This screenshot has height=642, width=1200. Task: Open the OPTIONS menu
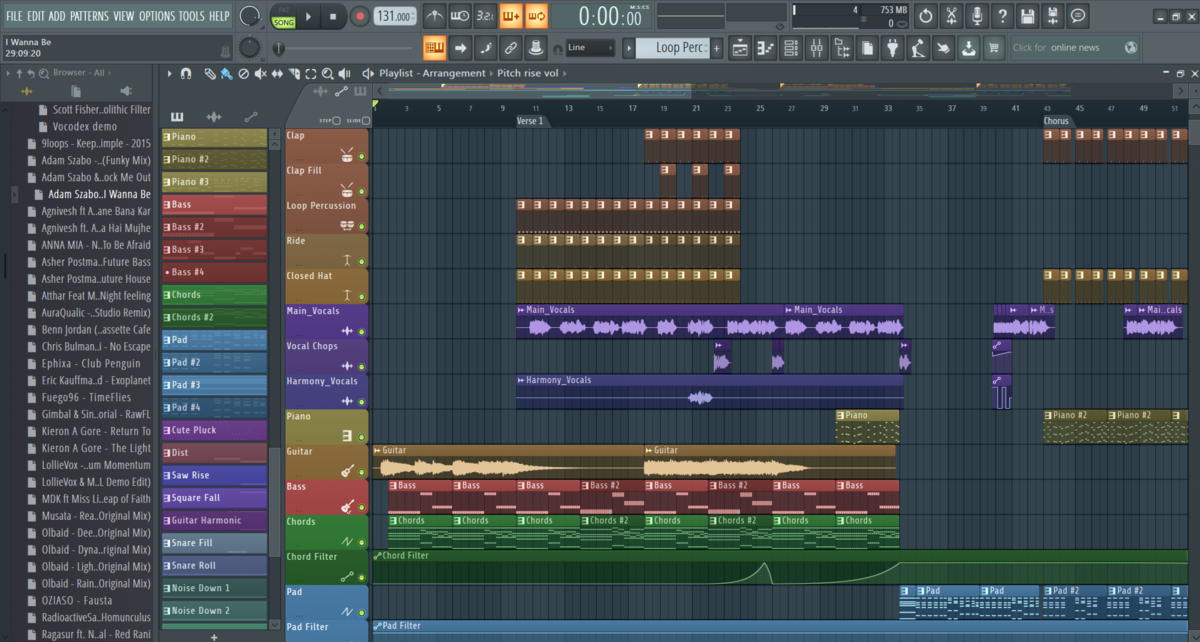click(x=157, y=16)
